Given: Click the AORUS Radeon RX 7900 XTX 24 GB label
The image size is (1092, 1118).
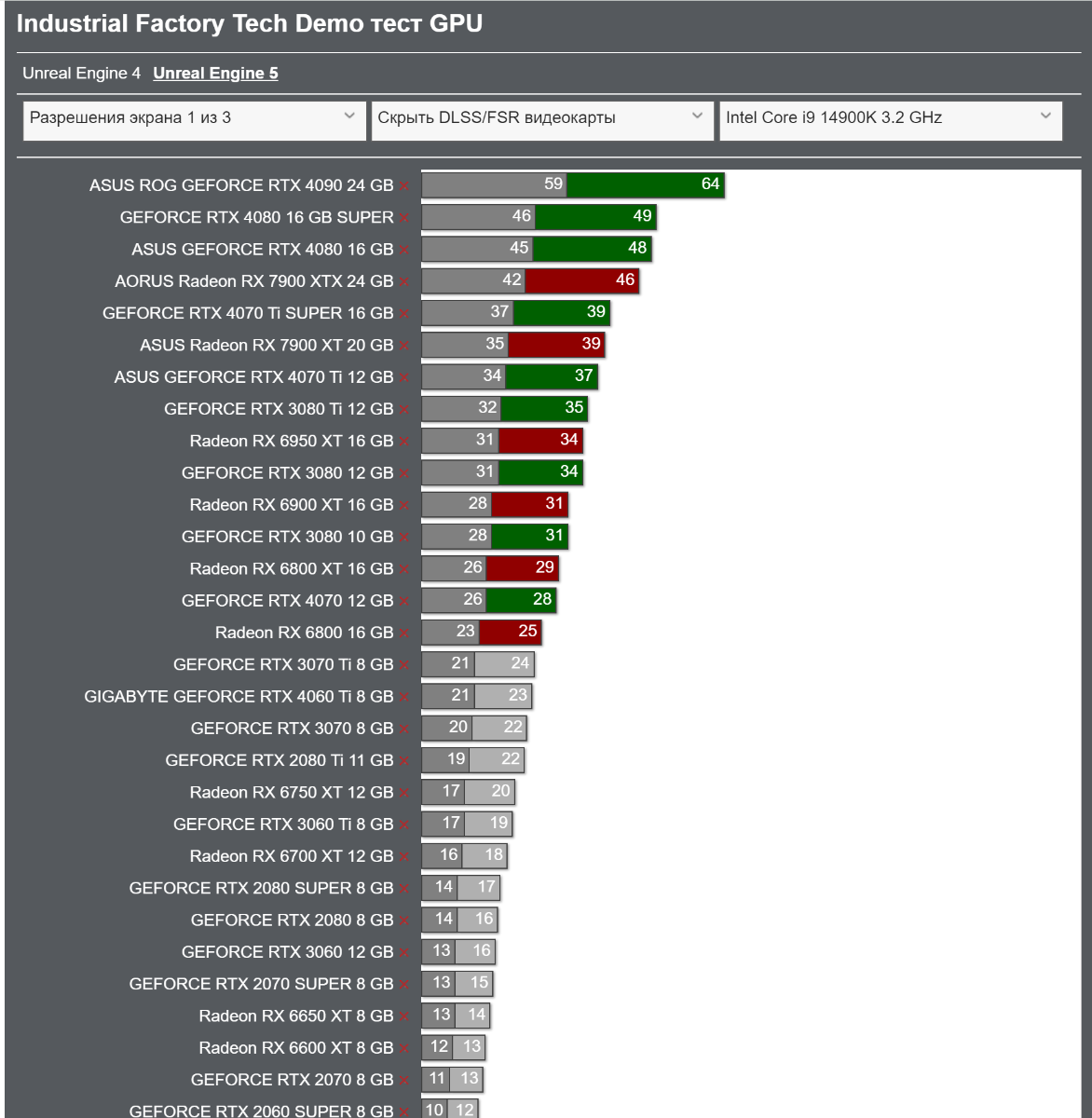Looking at the screenshot, I should click(x=253, y=281).
